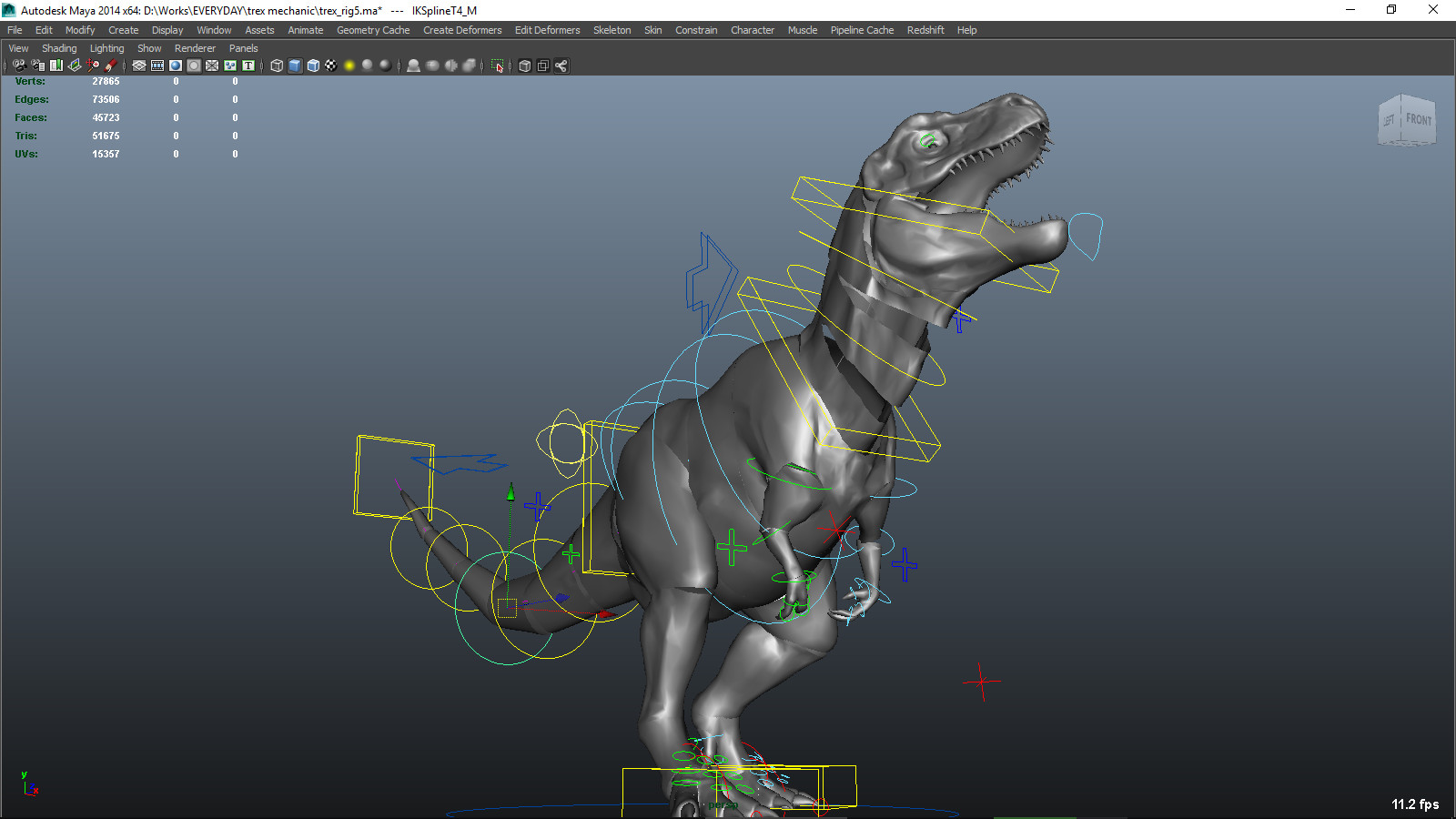1456x819 pixels.
Task: Switch viewport to wireframe display cube
Action: click(x=277, y=65)
